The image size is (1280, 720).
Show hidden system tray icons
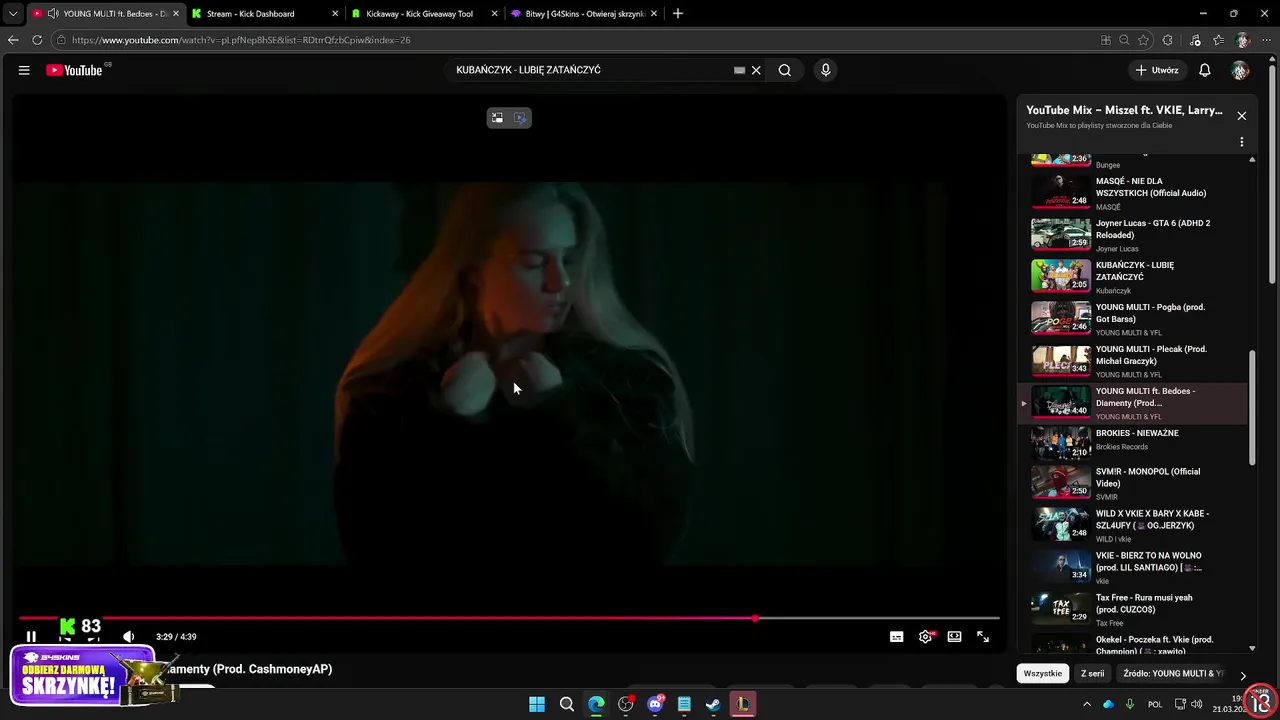1087,704
